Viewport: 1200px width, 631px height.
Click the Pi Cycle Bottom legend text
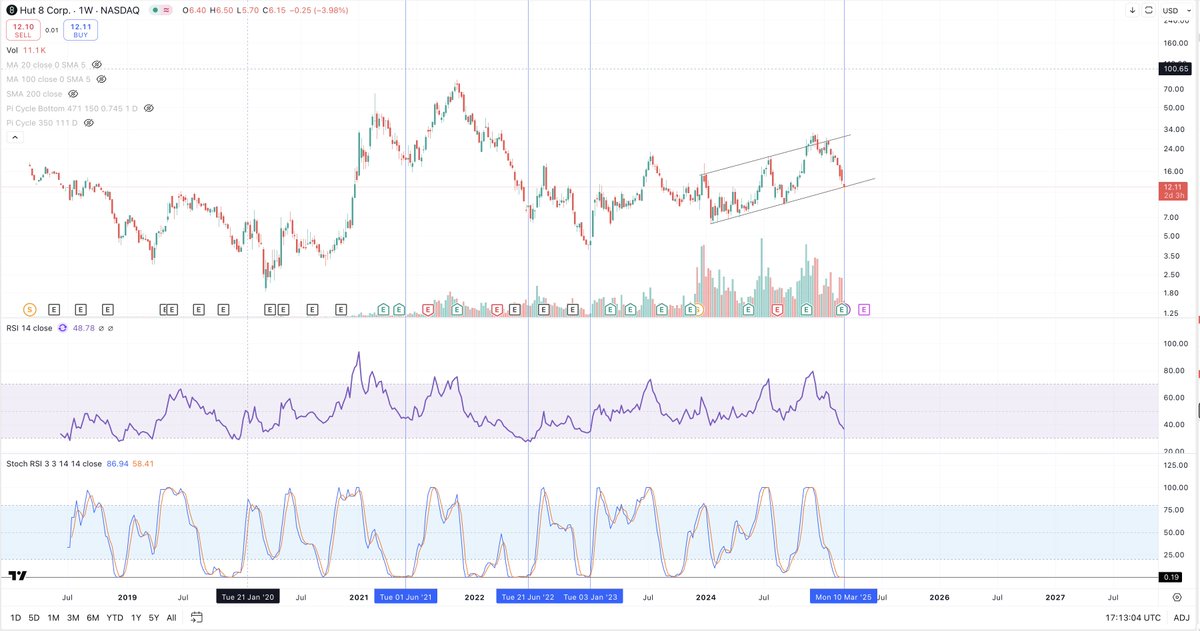pos(72,108)
